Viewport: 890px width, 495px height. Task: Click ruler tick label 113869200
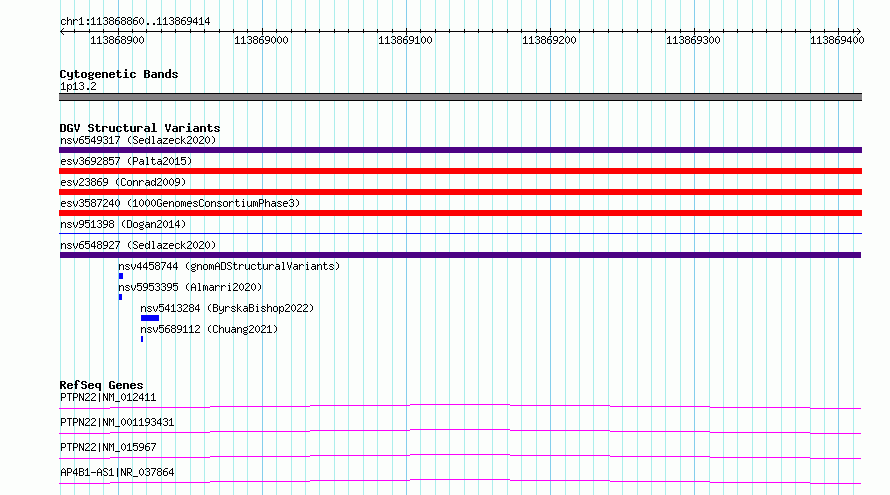click(x=549, y=40)
